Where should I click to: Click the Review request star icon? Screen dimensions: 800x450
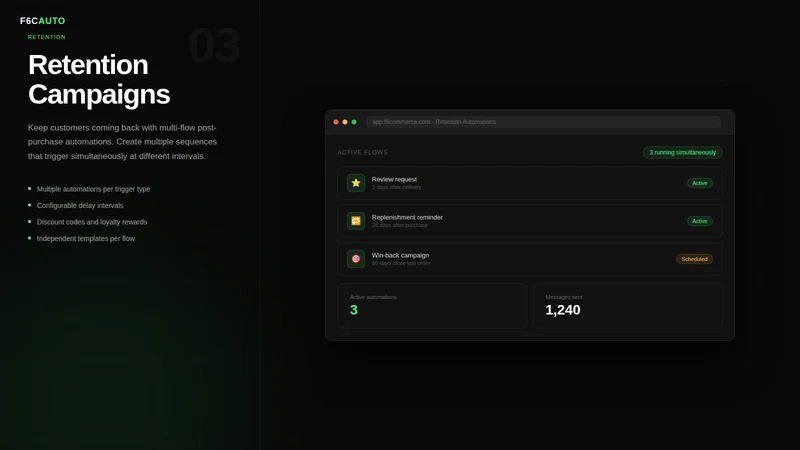356,183
